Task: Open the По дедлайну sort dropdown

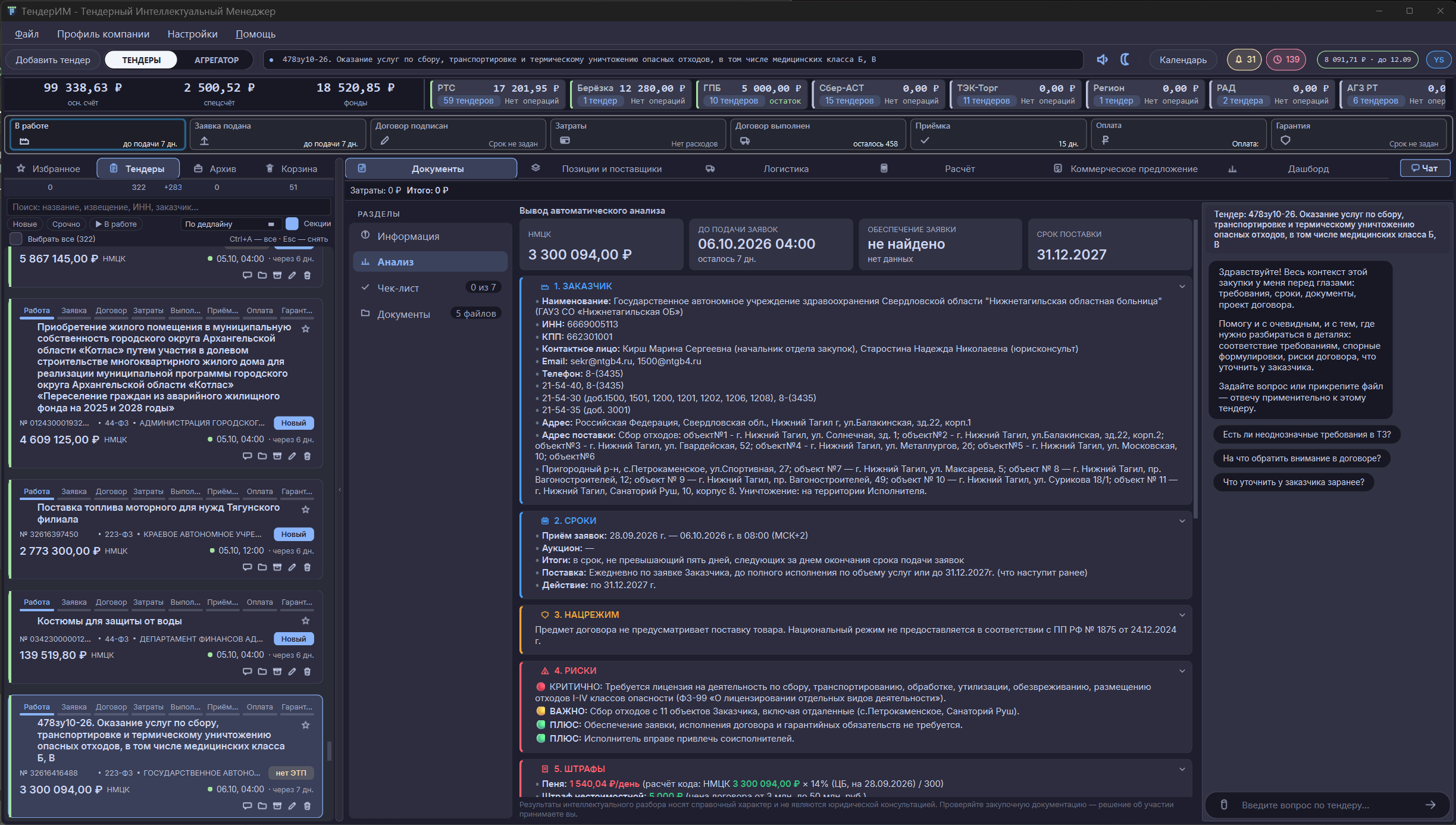Action: click(230, 224)
